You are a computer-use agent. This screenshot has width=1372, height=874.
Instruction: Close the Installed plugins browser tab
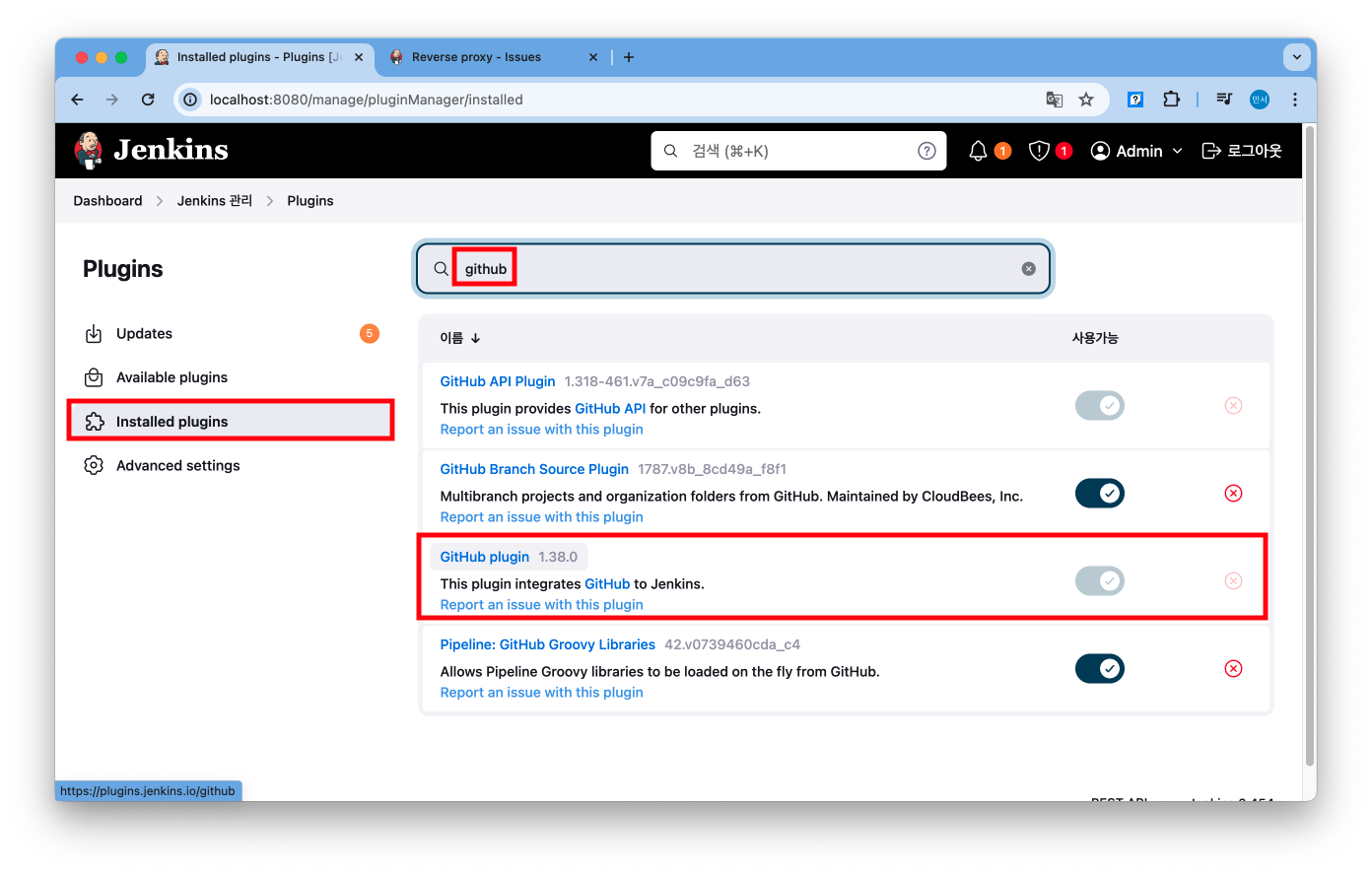tap(359, 57)
